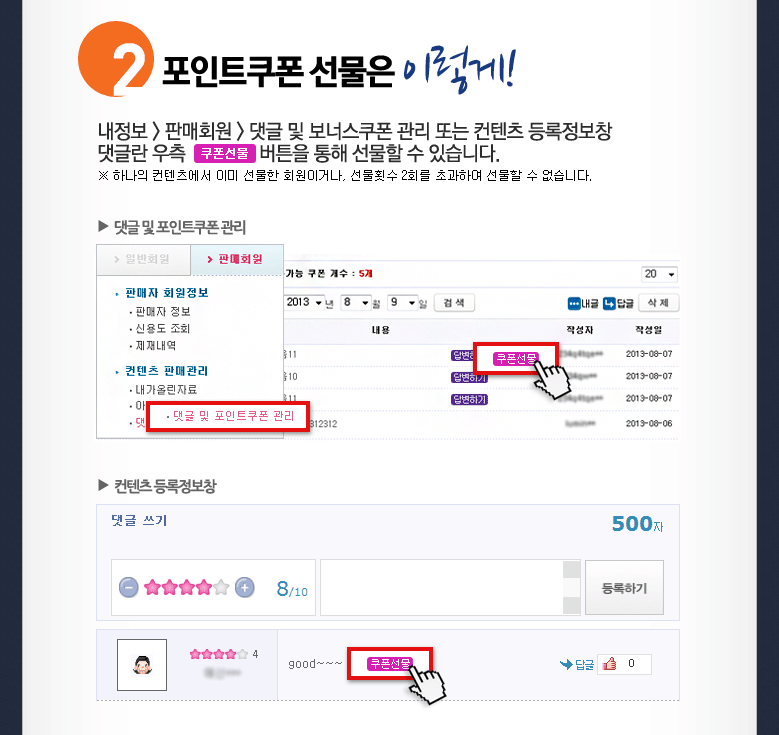
Task: Click the 삭제 delete button
Action: point(658,303)
